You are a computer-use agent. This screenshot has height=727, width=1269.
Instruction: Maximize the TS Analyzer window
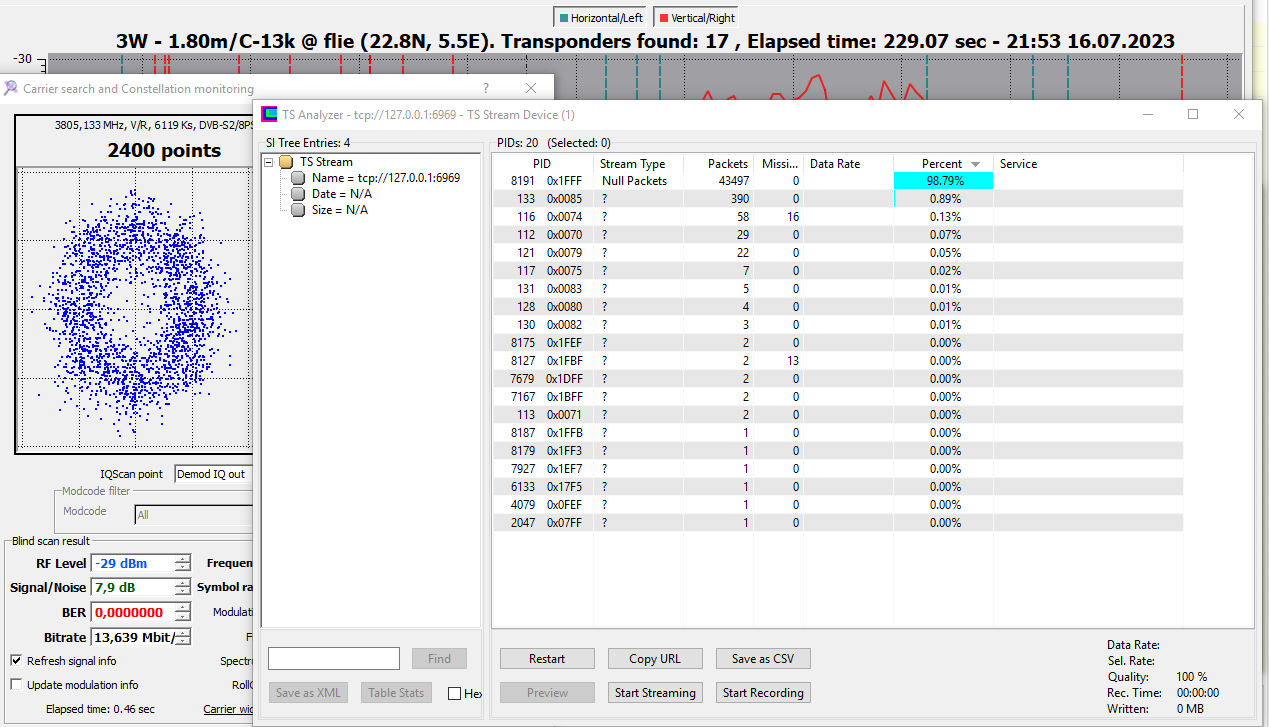click(x=1193, y=115)
